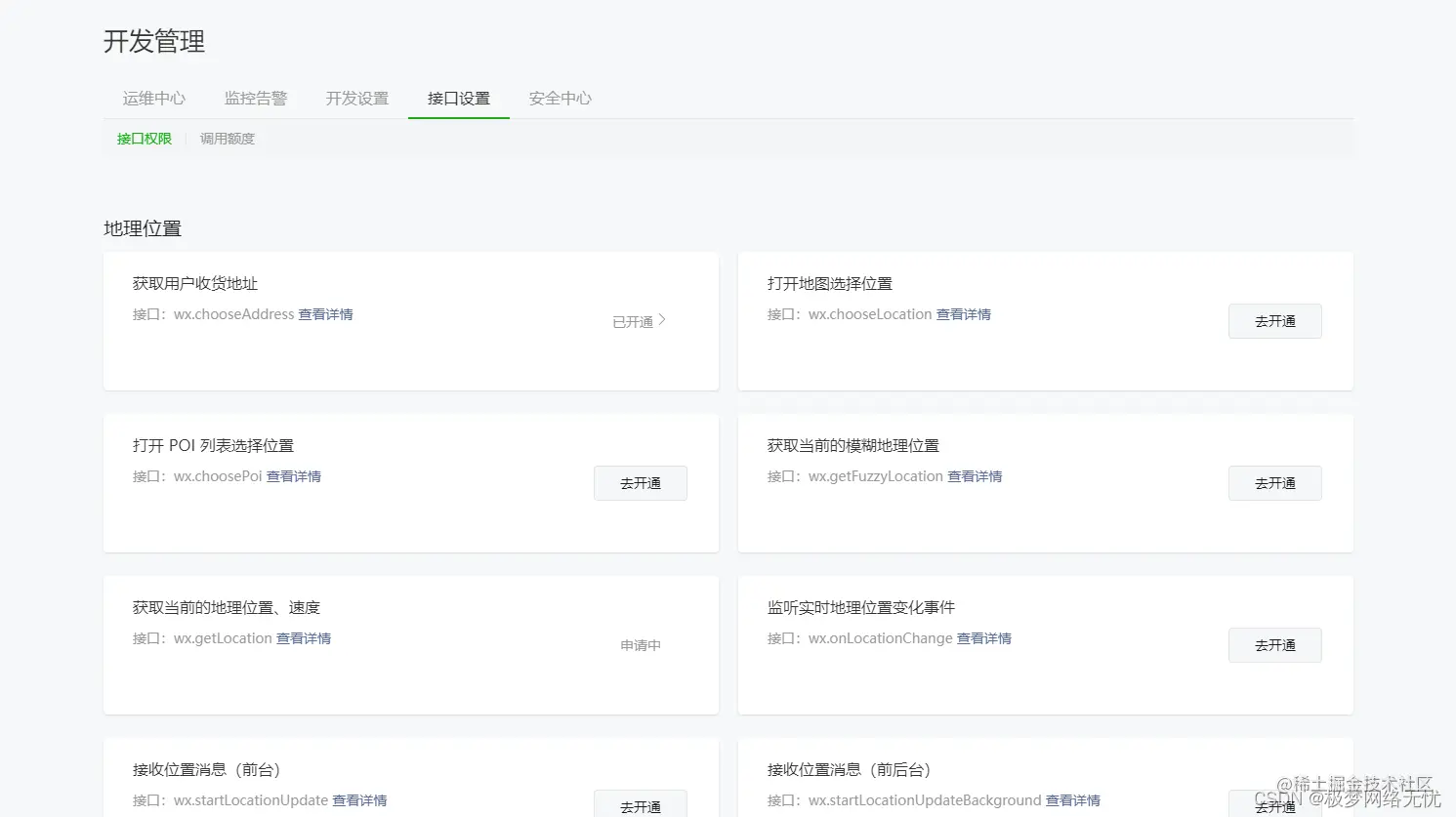Select the 开发设置 tab
Image resolution: width=1456 pixels, height=817 pixels.
(x=356, y=98)
